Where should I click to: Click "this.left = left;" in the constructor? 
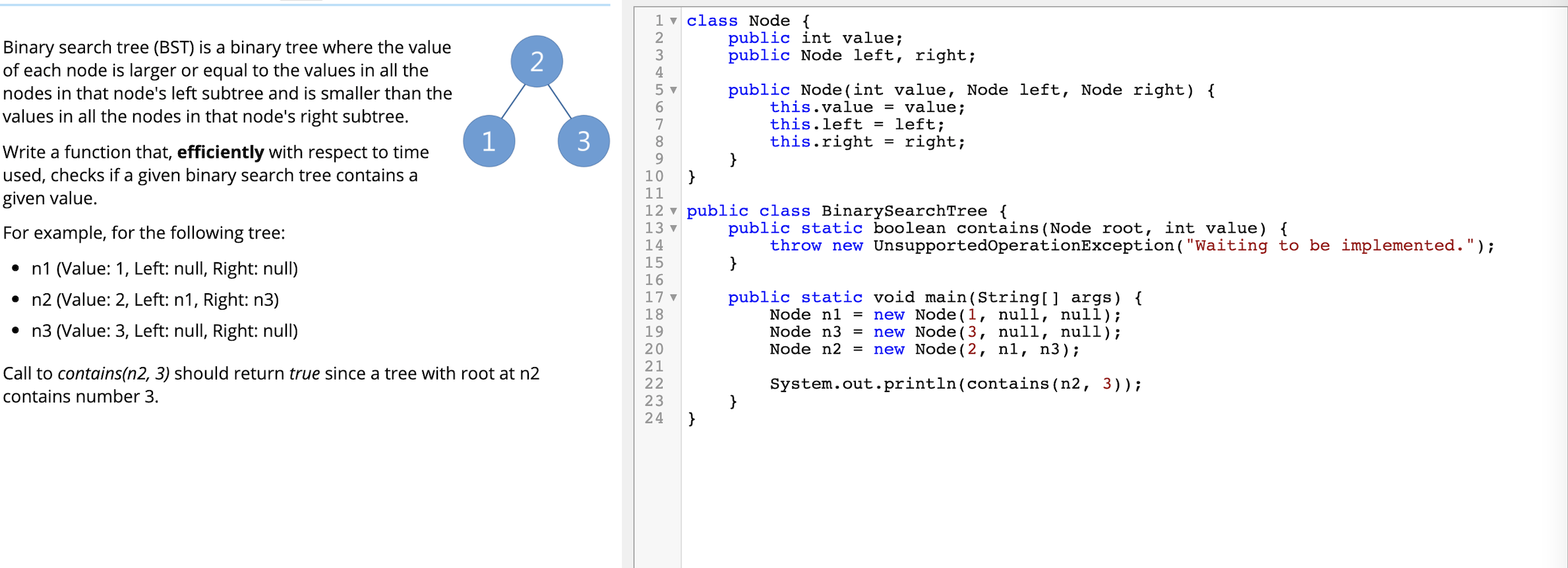coord(857,125)
